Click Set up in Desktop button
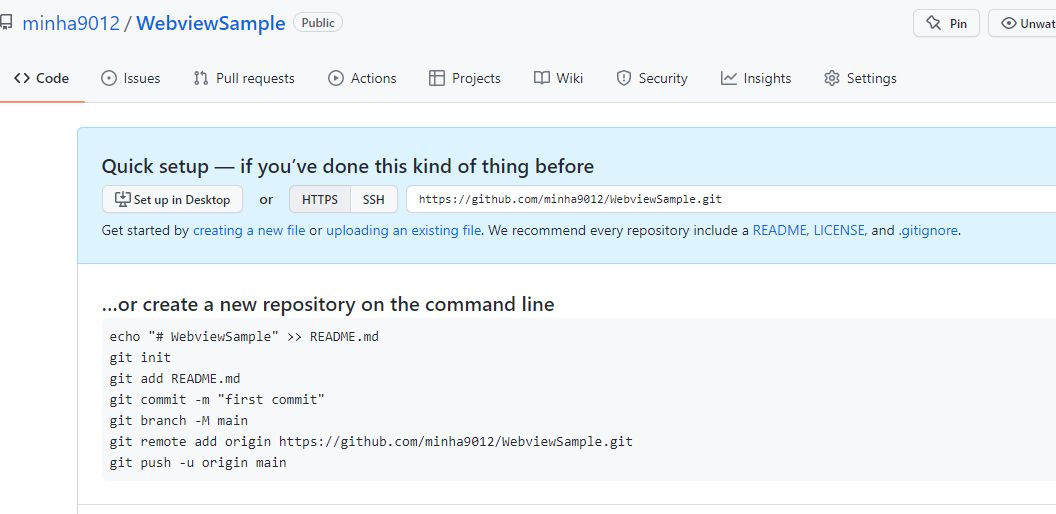The width and height of the screenshot is (1056, 514). tap(172, 199)
